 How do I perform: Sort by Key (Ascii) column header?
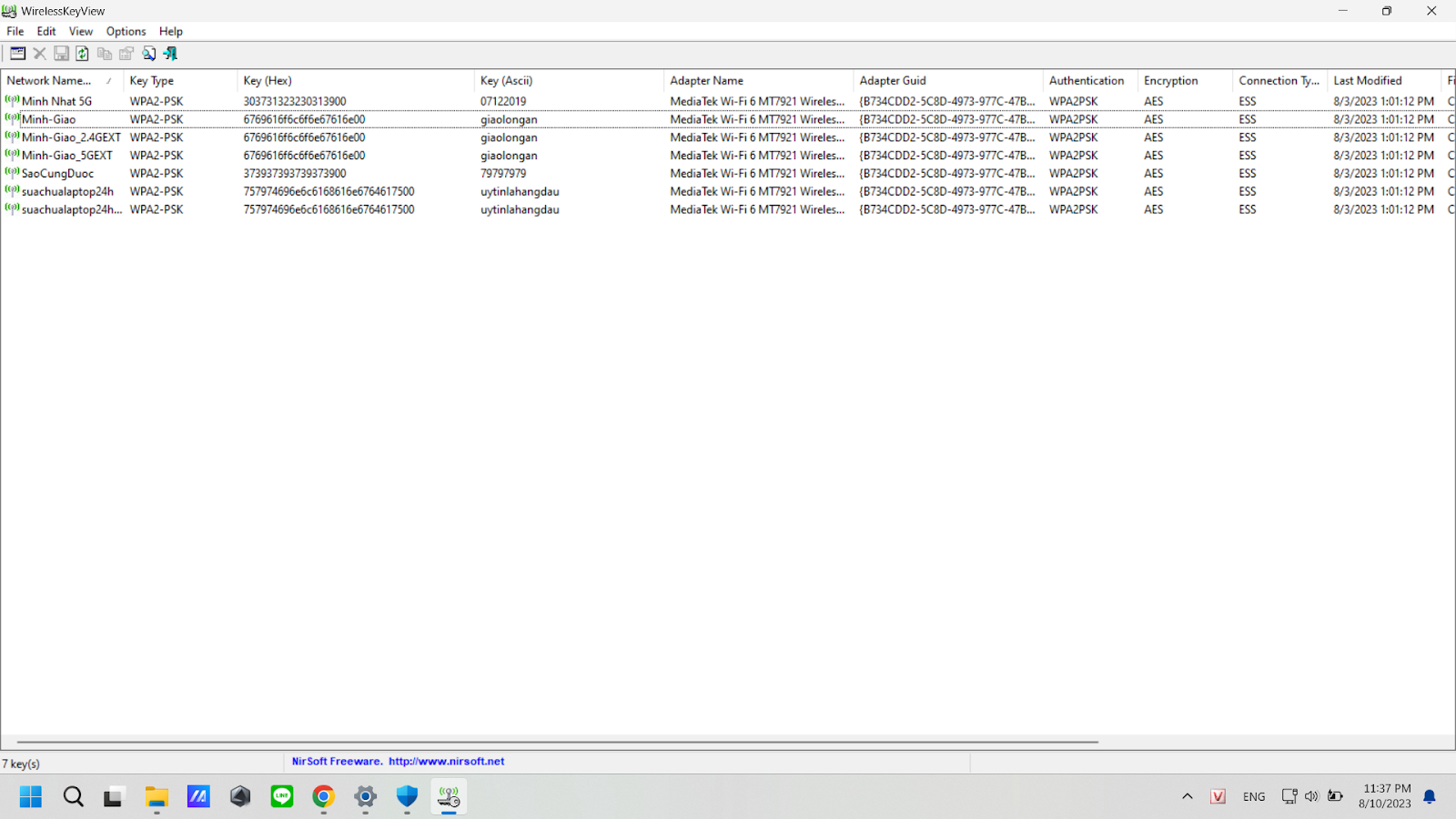569,80
